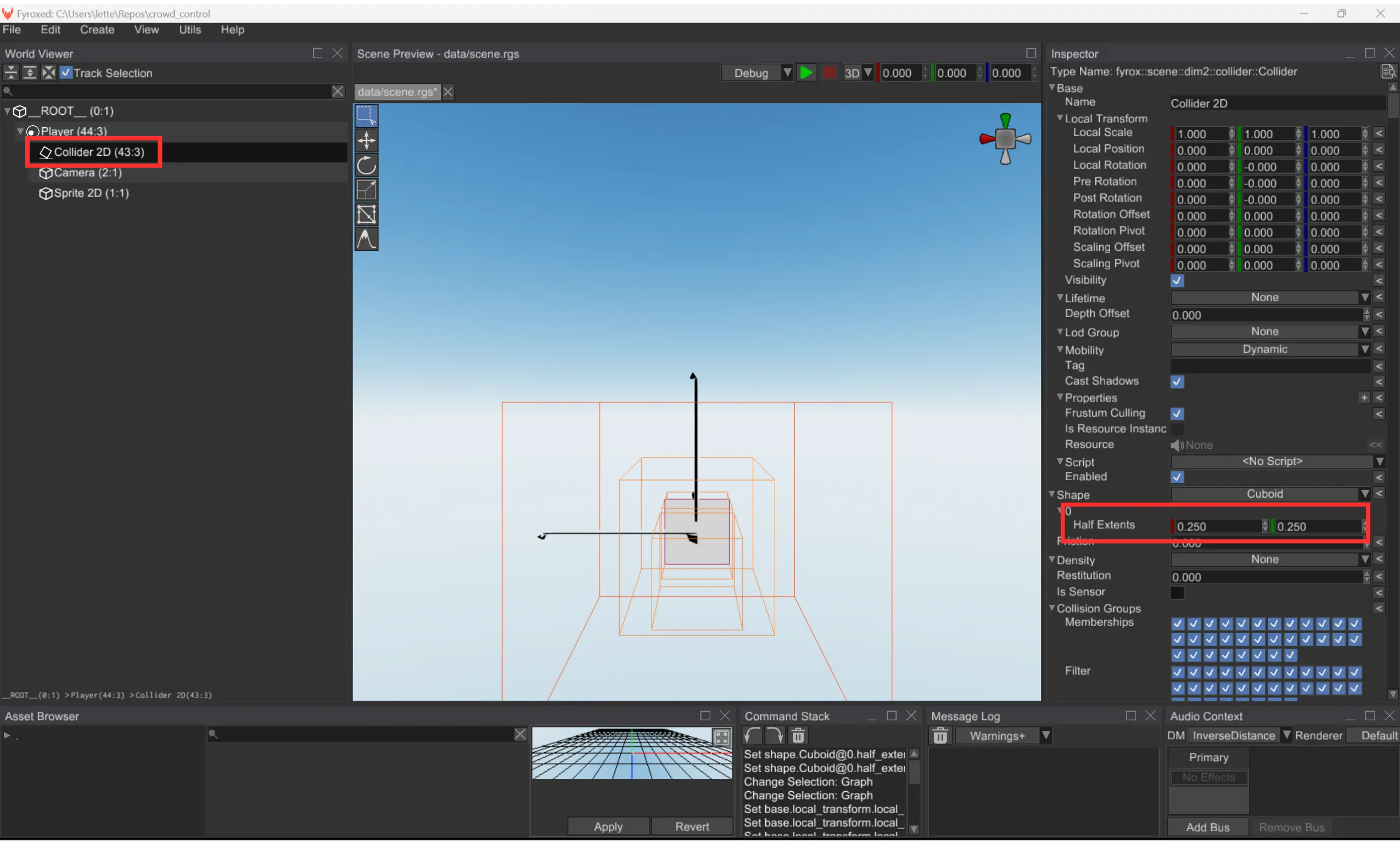Select the Terrain tool in scene toolbar
This screenshot has height=845, width=1400.
point(367,239)
